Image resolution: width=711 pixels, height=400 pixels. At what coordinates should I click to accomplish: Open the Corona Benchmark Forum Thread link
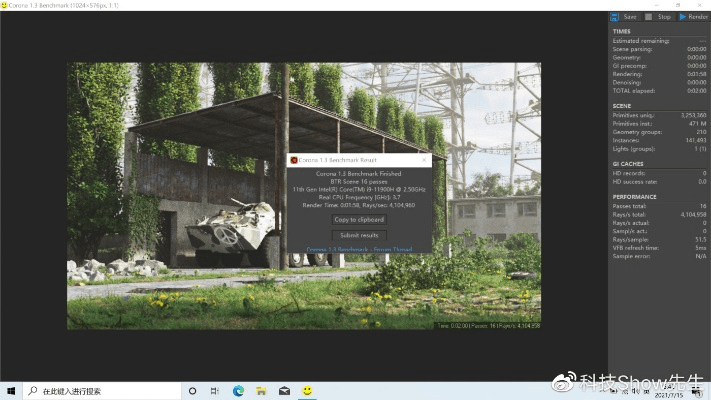coord(358,249)
